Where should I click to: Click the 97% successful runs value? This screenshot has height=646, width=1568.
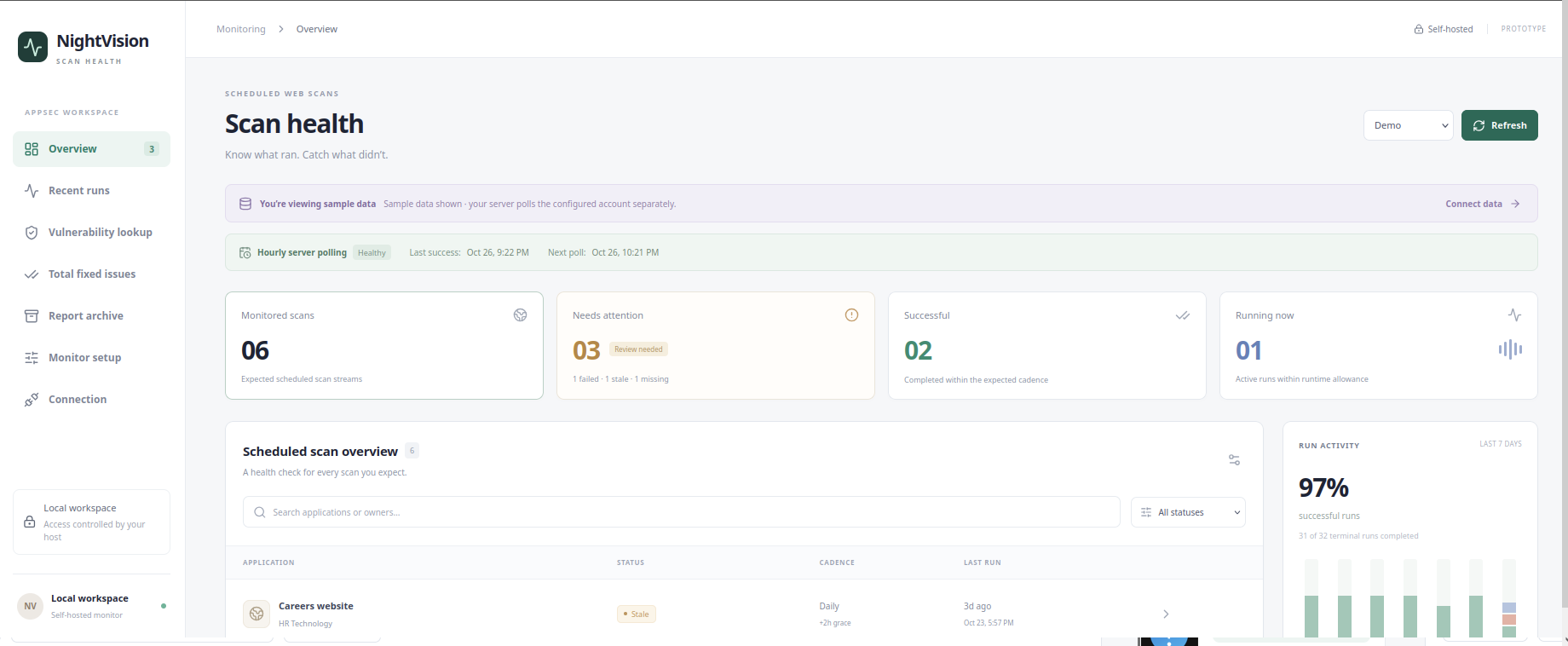click(1323, 487)
